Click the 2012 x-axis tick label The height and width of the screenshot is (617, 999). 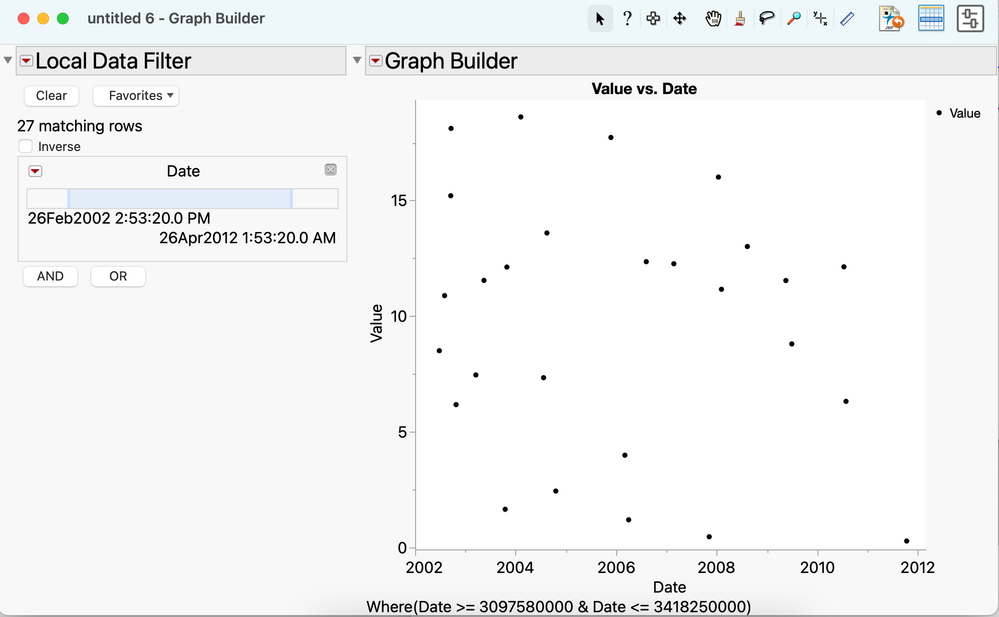pyautogui.click(x=917, y=567)
